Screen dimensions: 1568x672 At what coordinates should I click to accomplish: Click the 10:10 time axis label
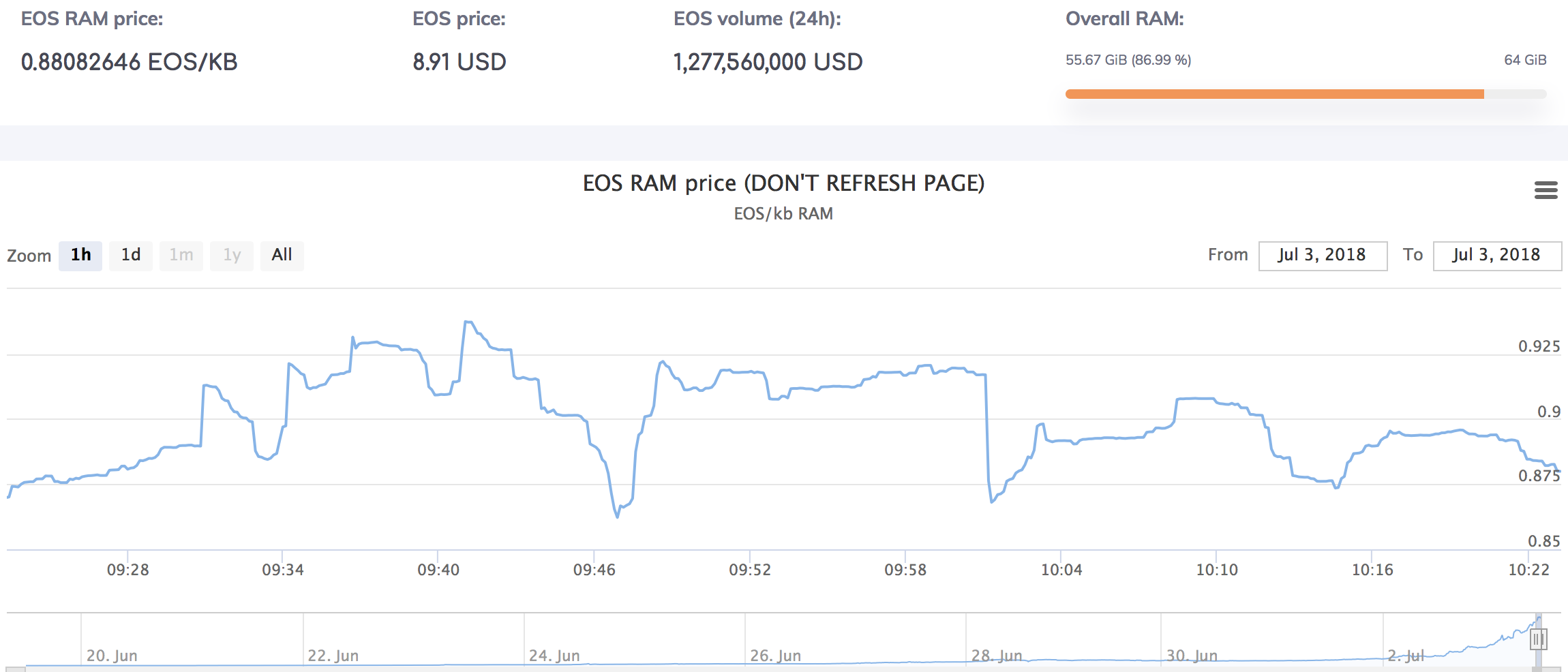coord(1217,570)
